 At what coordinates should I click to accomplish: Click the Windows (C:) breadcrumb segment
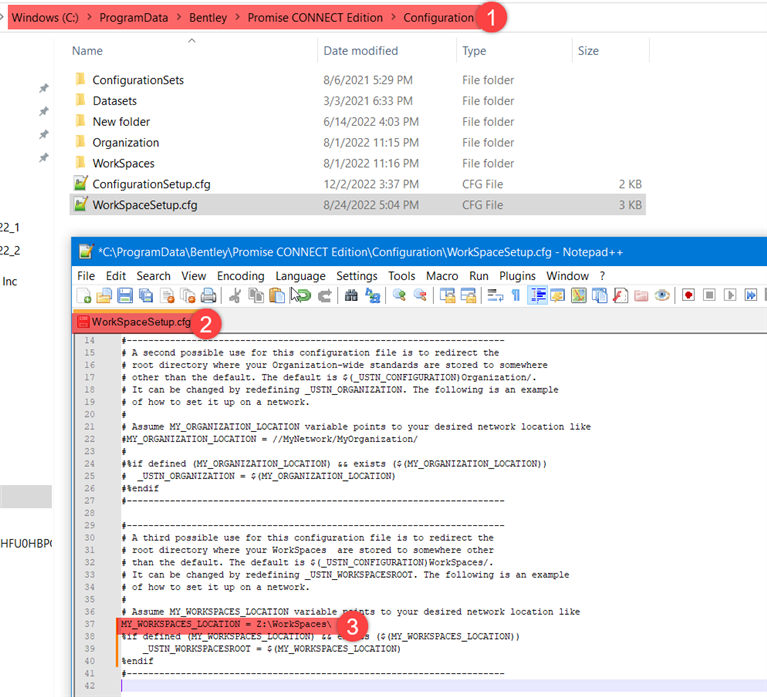pyautogui.click(x=45, y=18)
